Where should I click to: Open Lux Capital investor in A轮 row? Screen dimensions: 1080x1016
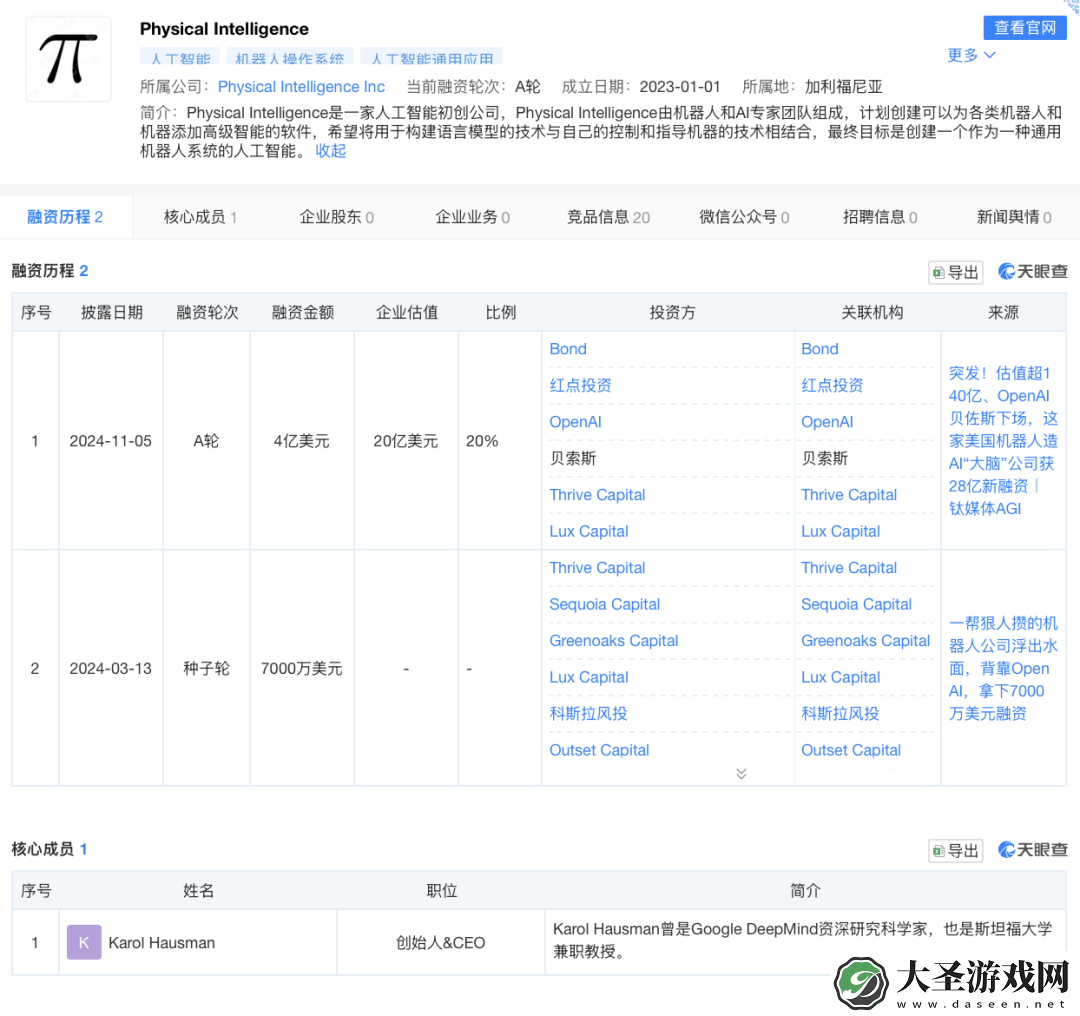589,532
